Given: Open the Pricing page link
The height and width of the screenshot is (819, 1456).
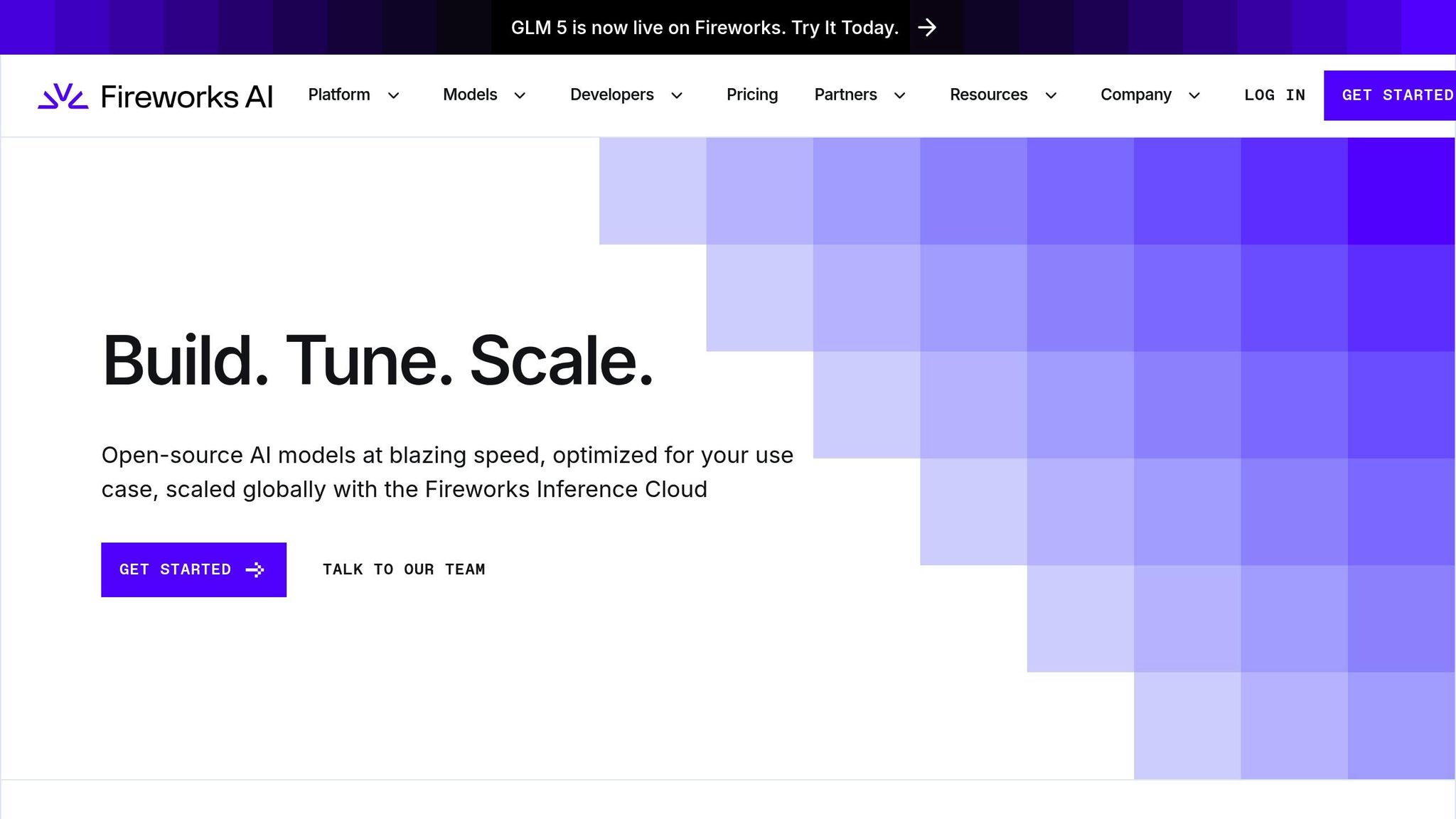Looking at the screenshot, I should [751, 95].
